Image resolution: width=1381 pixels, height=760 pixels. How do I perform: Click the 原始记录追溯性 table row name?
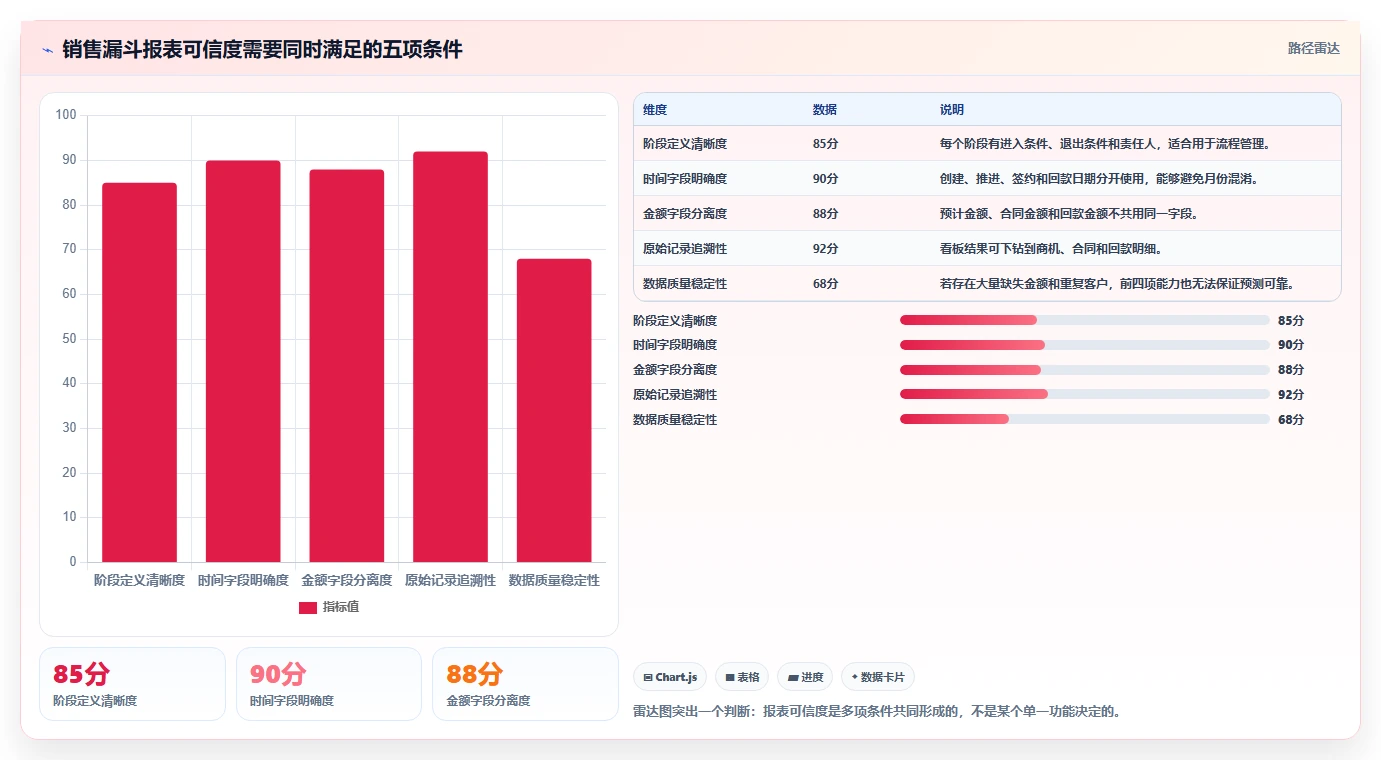[685, 249]
